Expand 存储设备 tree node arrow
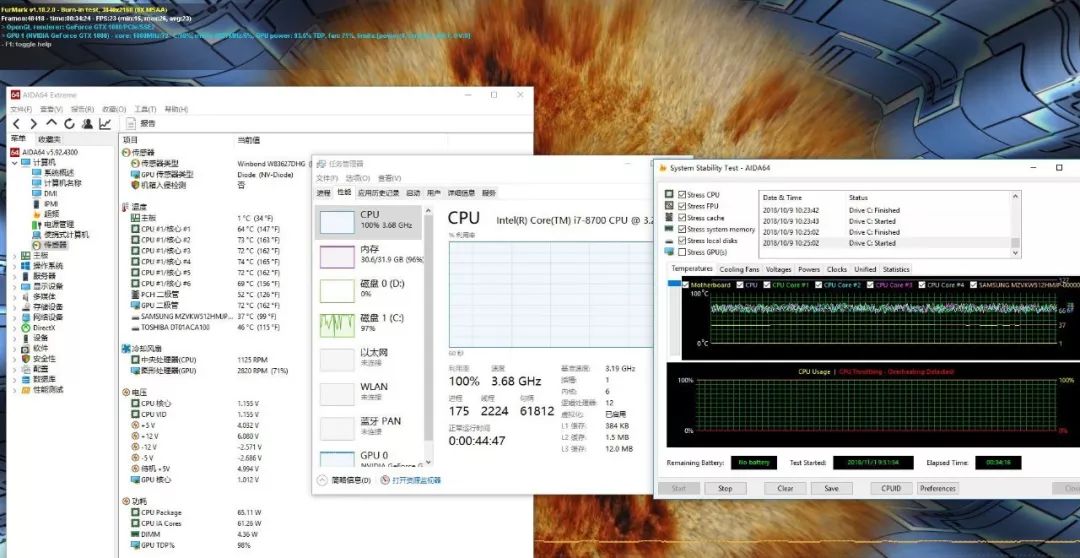The height and width of the screenshot is (558, 1080). pyautogui.click(x=15, y=307)
